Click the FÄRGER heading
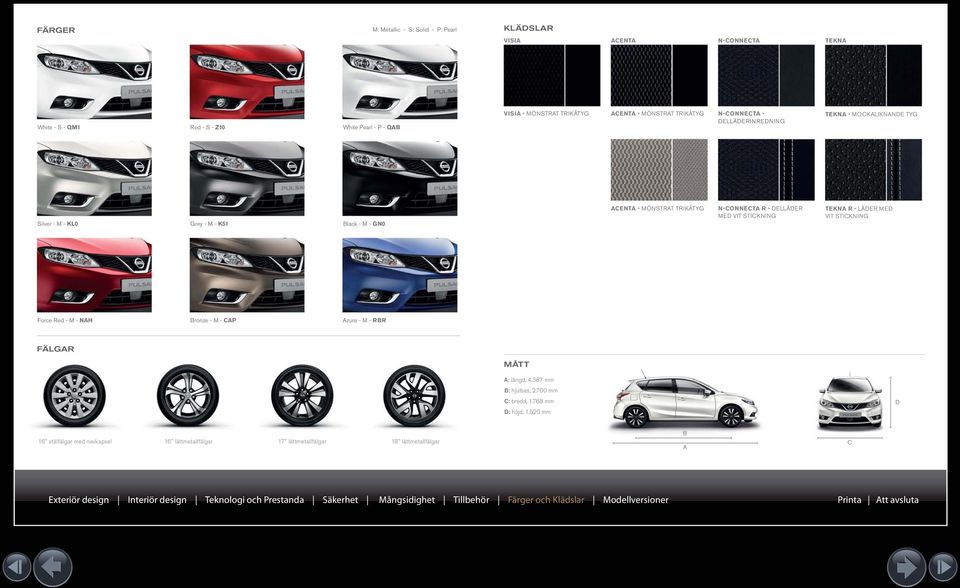 [x=56, y=30]
